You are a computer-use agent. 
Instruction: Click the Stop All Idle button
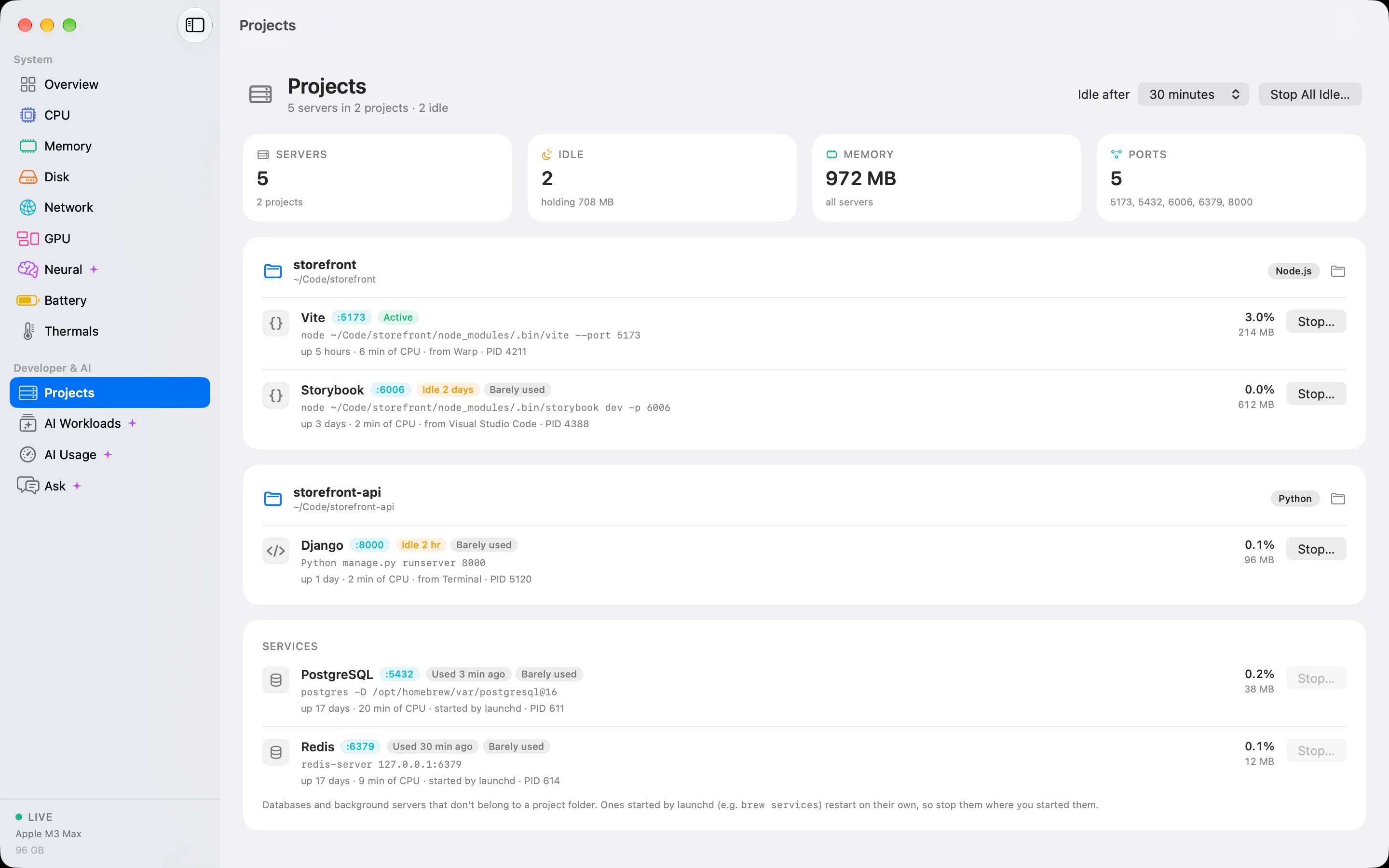(1310, 94)
